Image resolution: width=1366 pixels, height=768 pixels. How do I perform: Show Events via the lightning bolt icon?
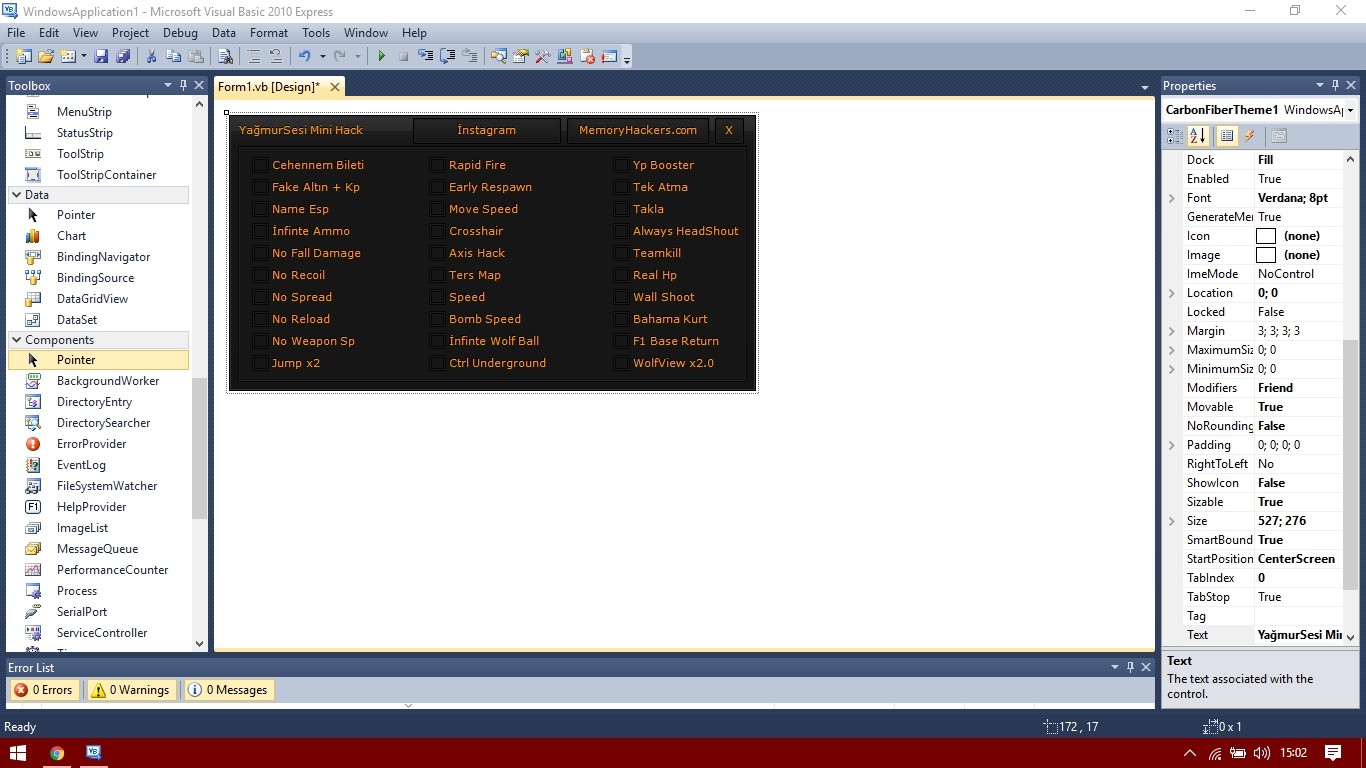(x=1250, y=136)
